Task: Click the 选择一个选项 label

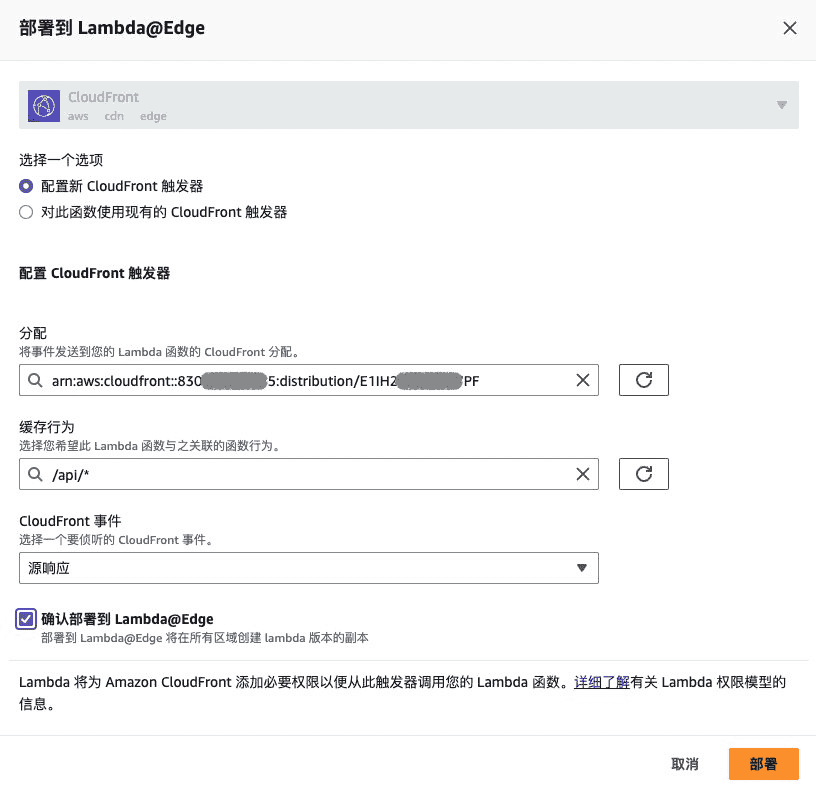Action: [61, 160]
